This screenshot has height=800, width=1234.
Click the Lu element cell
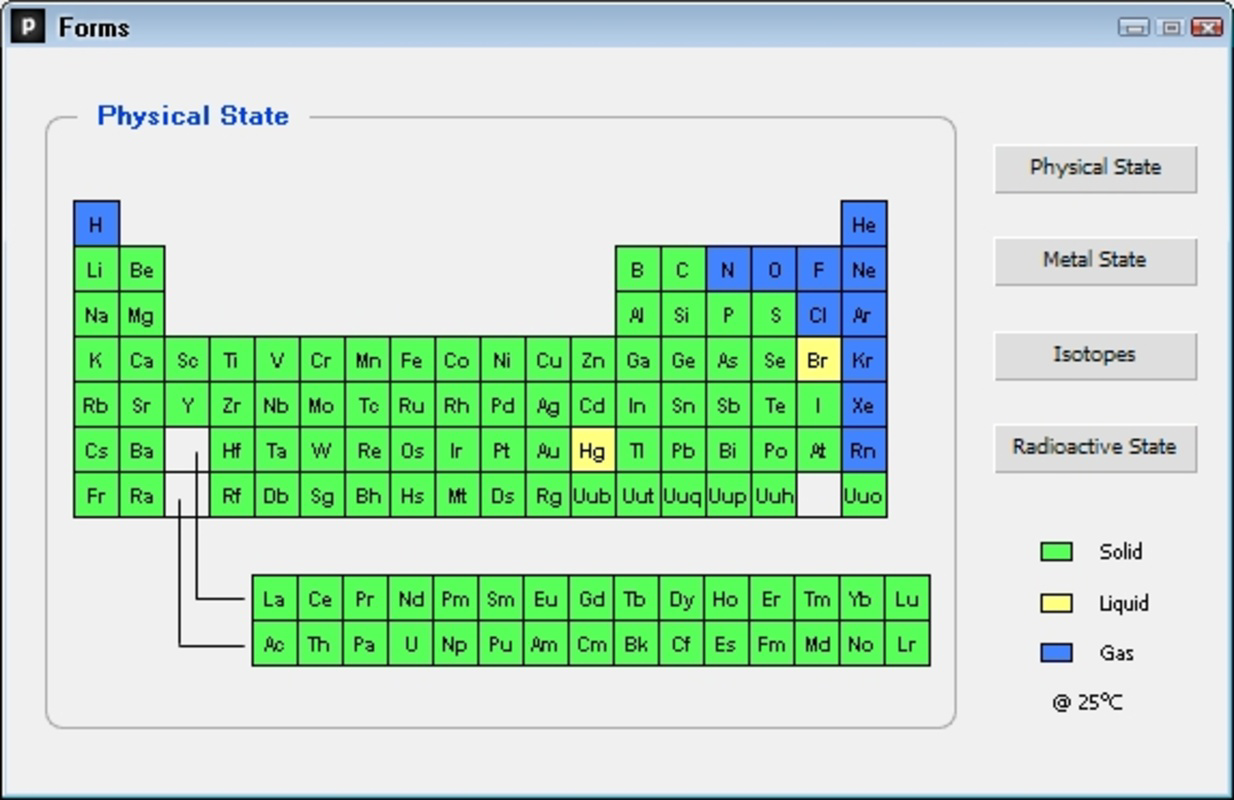pos(907,598)
